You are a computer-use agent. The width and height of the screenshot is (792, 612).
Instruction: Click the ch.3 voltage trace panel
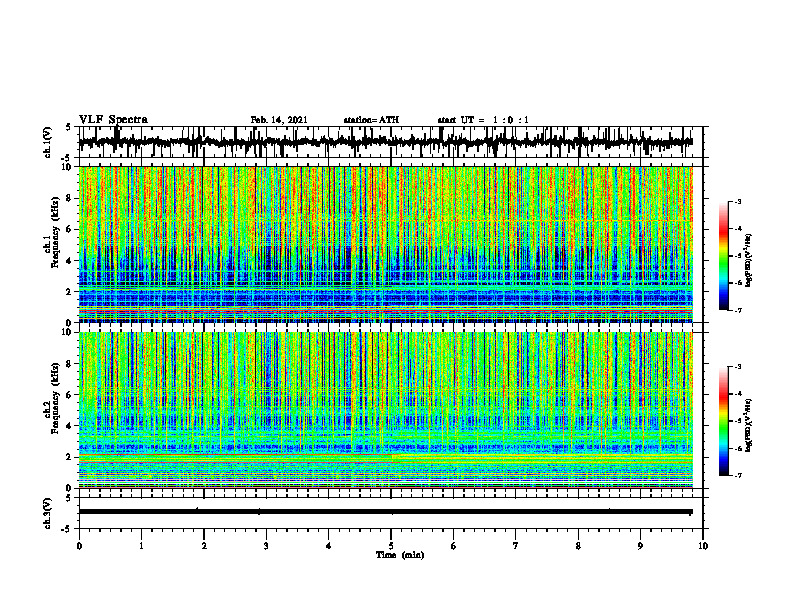pos(391,513)
